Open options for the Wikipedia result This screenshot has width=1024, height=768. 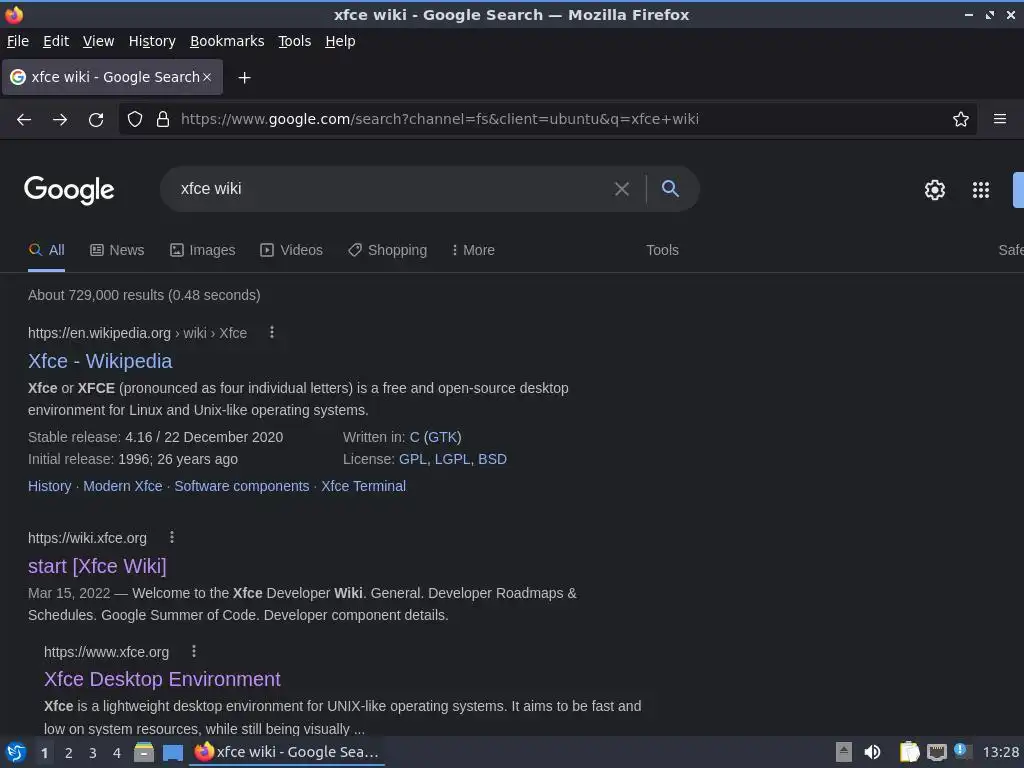(272, 332)
